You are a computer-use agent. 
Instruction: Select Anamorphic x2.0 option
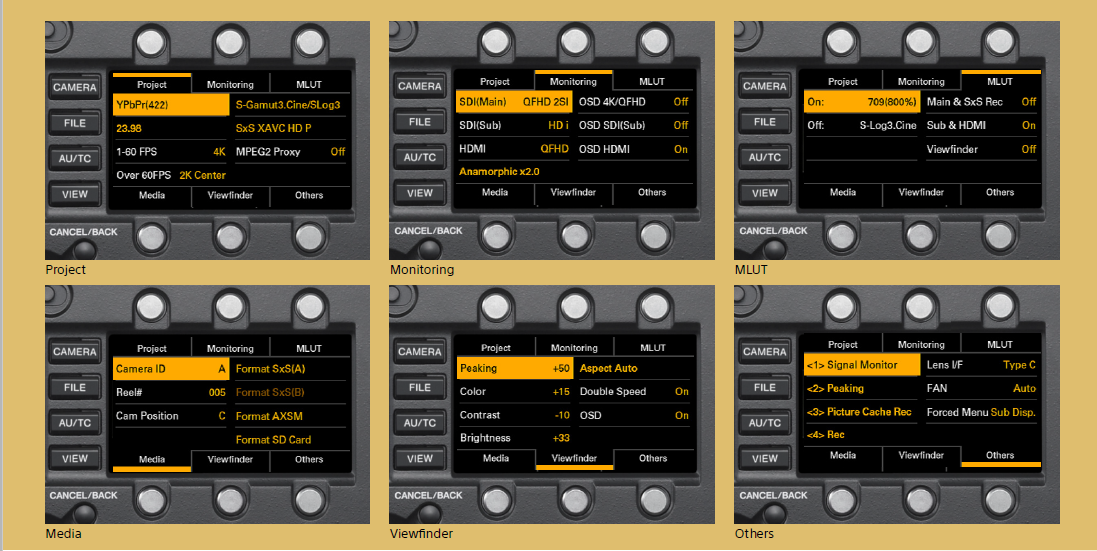click(499, 172)
